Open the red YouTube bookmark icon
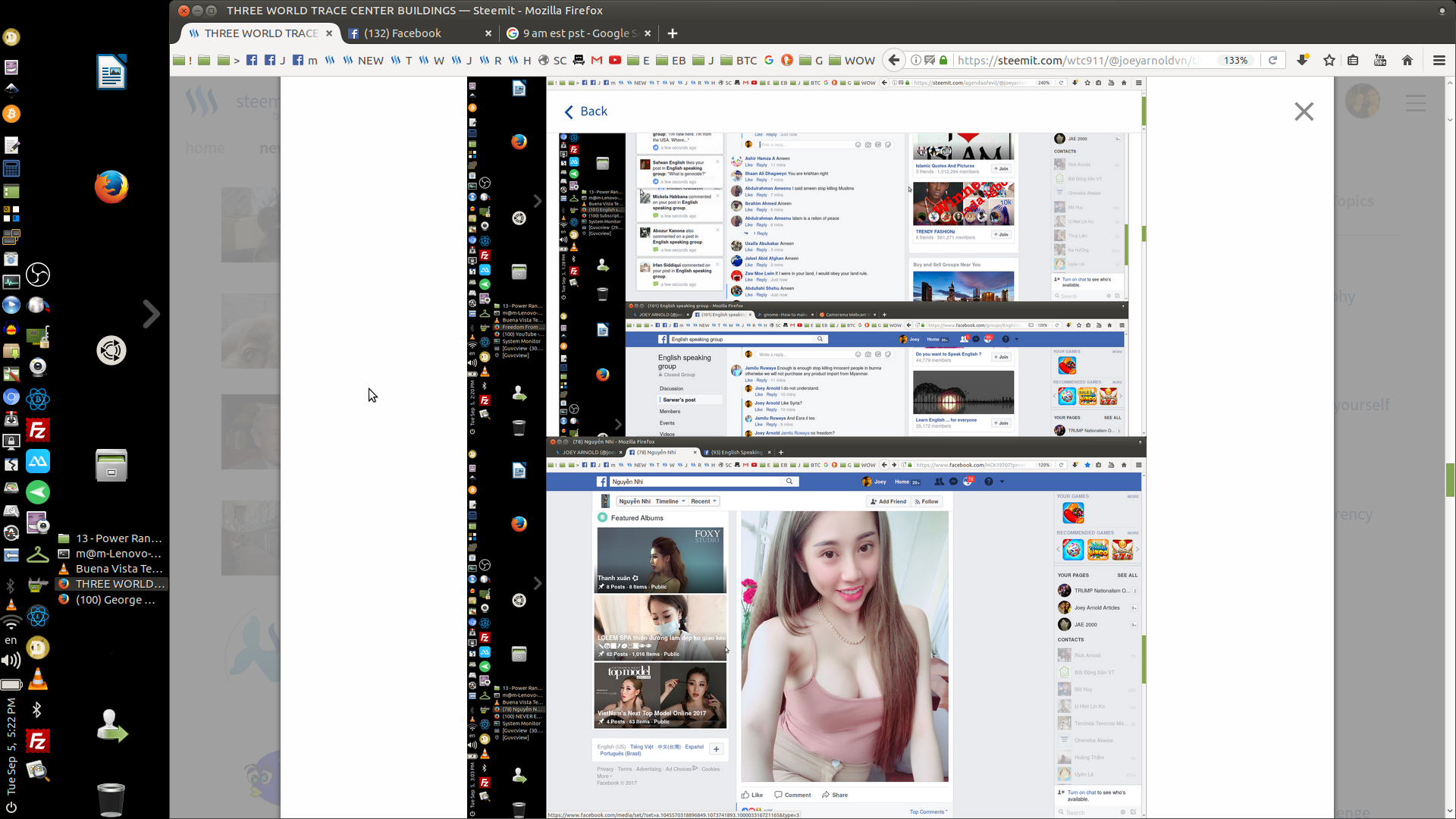This screenshot has width=1456, height=819. click(x=615, y=60)
